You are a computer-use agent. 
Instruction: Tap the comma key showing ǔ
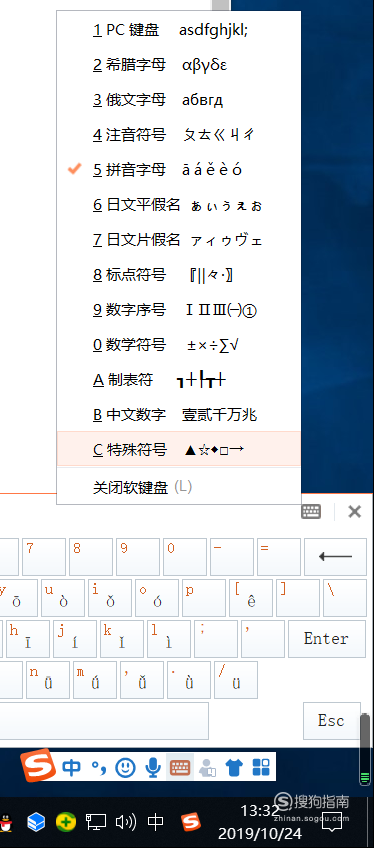pyautogui.click(x=142, y=680)
